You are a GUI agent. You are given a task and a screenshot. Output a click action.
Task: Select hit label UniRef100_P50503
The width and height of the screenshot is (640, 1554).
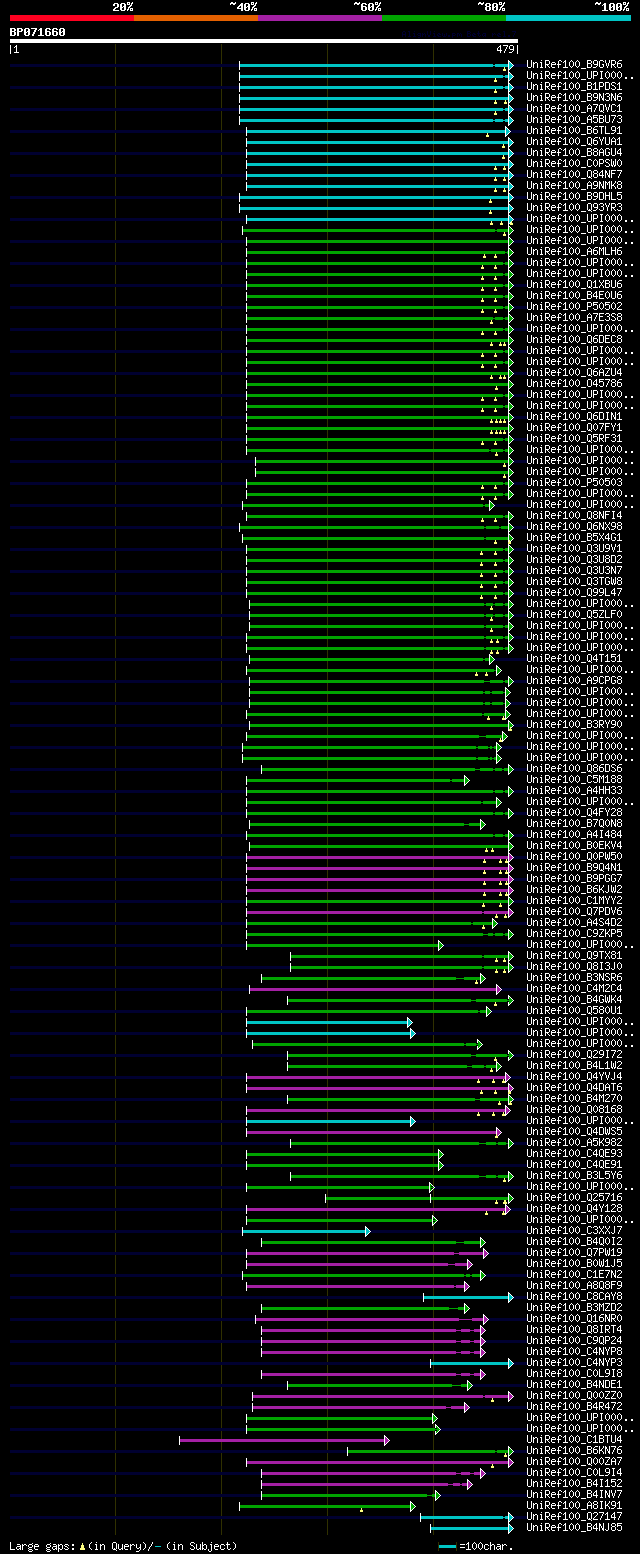point(574,482)
